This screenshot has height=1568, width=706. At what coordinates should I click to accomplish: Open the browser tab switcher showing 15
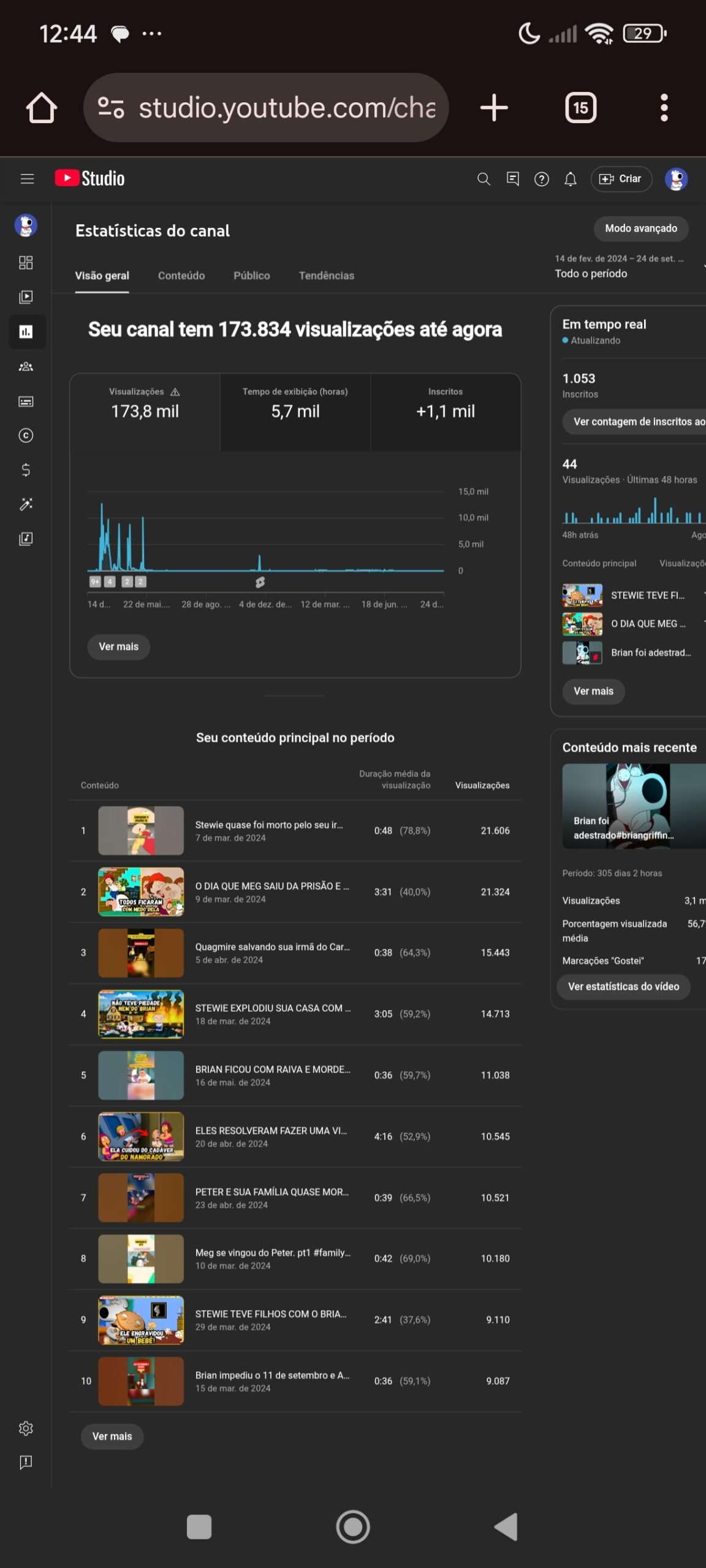[x=580, y=108]
